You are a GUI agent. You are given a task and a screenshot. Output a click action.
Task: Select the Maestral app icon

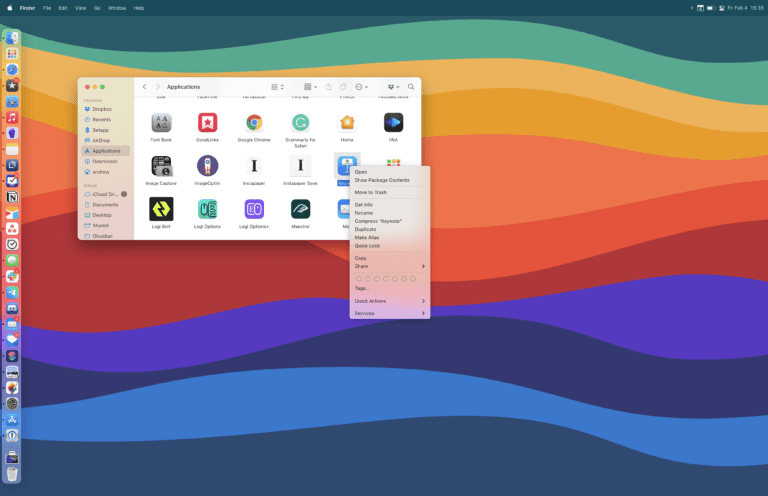[300, 209]
